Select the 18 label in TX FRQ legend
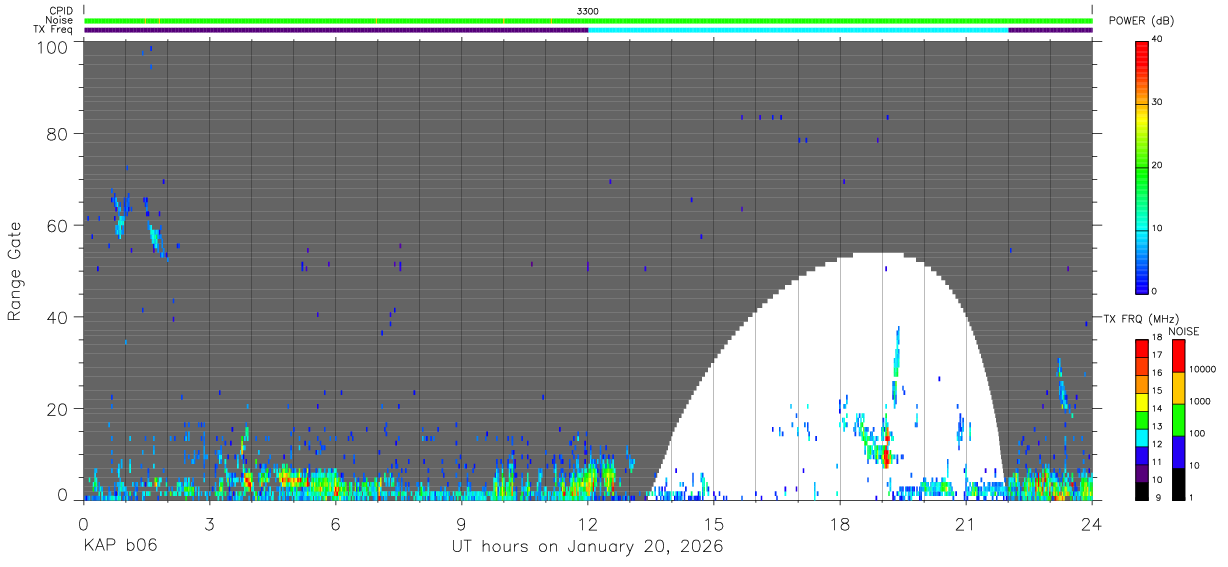Screen dimensions: 1228x567 point(1156,337)
